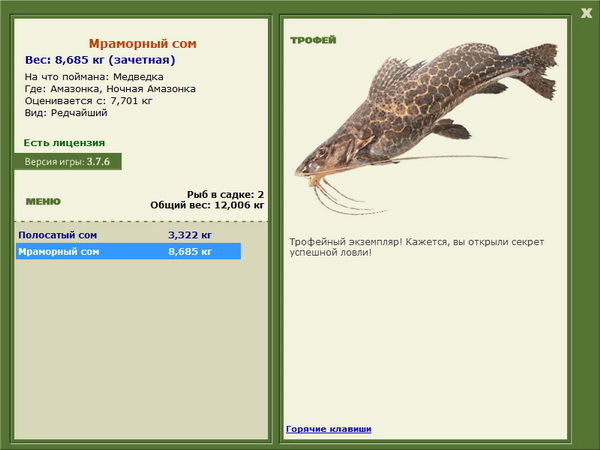Click the На что поймана: Медведка line

tap(94, 77)
